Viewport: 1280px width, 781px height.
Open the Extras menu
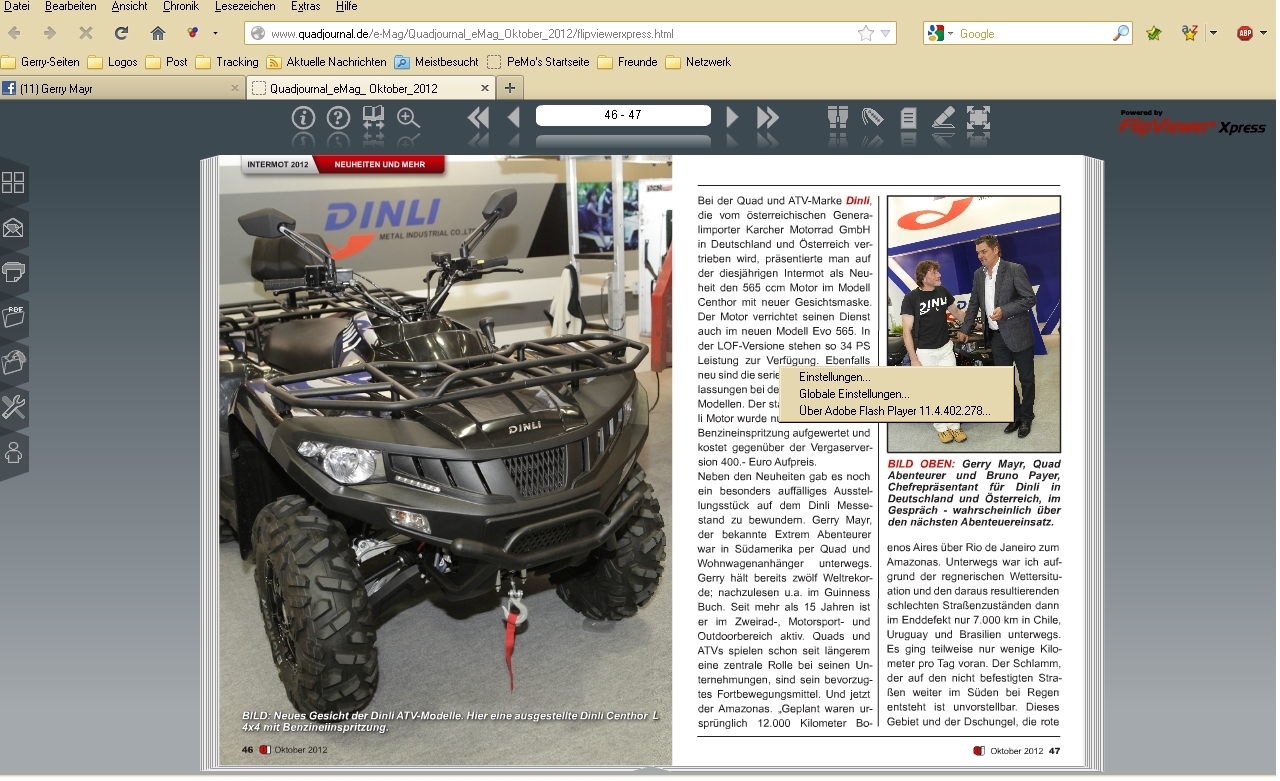(305, 6)
